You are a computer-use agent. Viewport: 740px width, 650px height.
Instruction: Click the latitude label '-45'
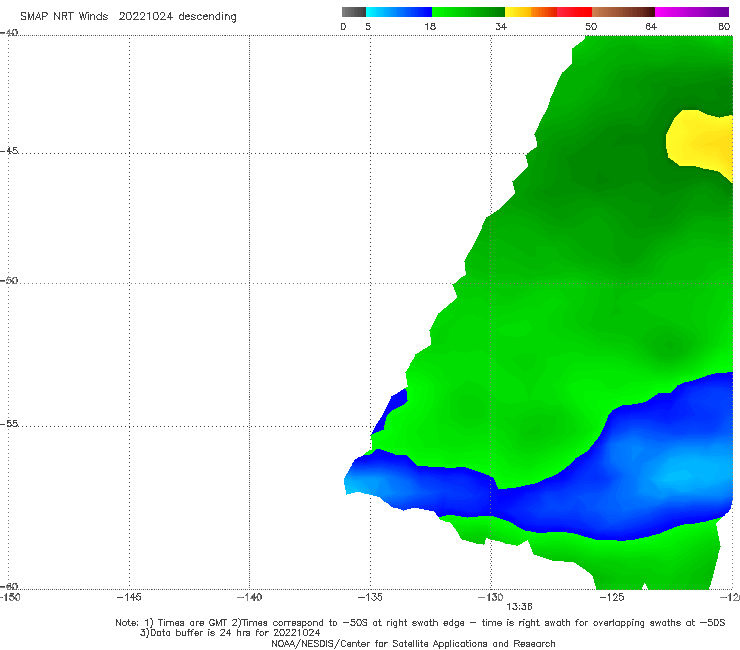click(x=9, y=151)
